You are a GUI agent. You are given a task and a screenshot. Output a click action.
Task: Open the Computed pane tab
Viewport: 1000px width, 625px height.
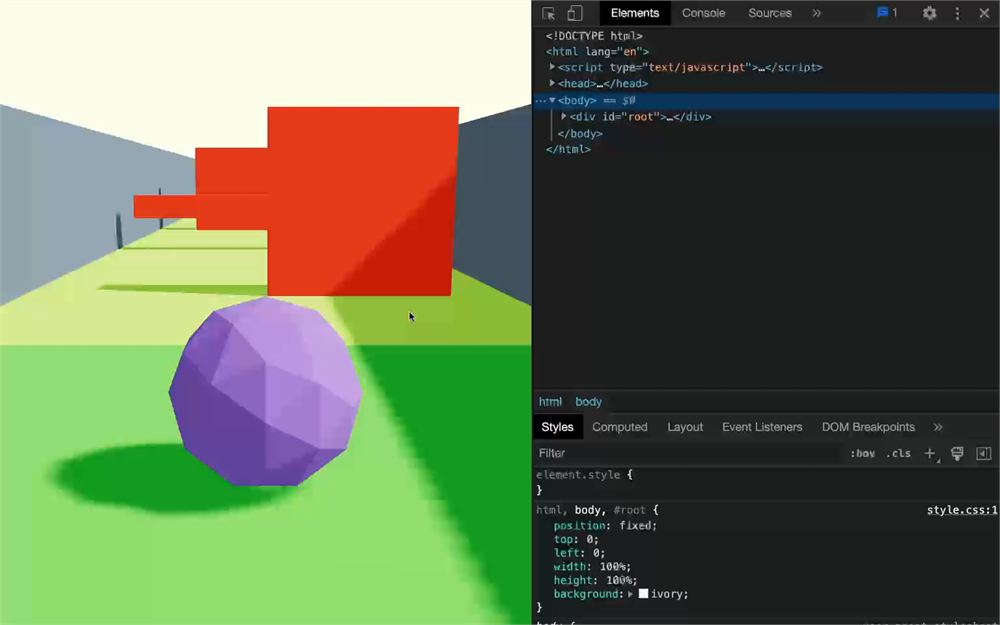(619, 427)
